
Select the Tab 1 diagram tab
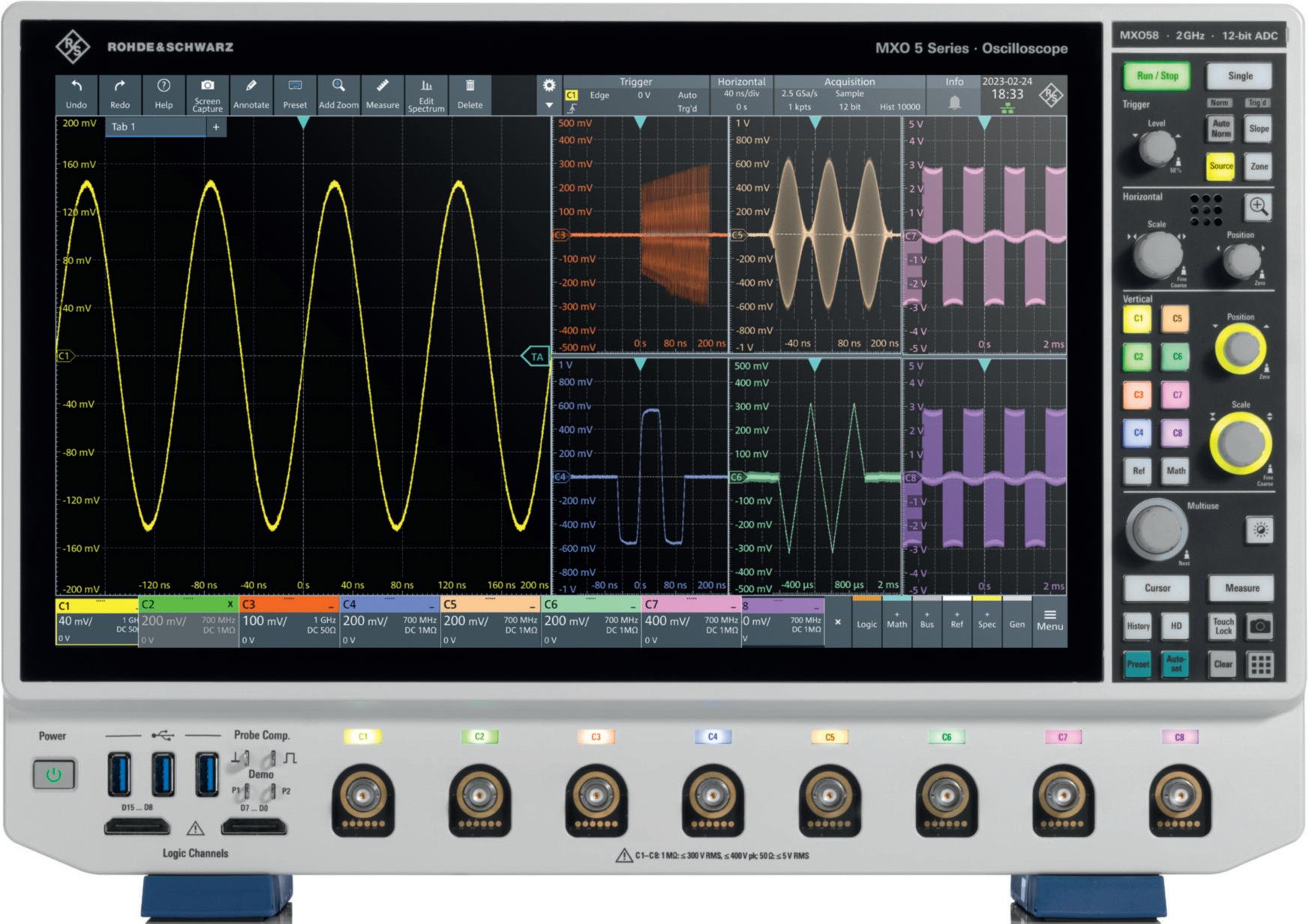[156, 127]
